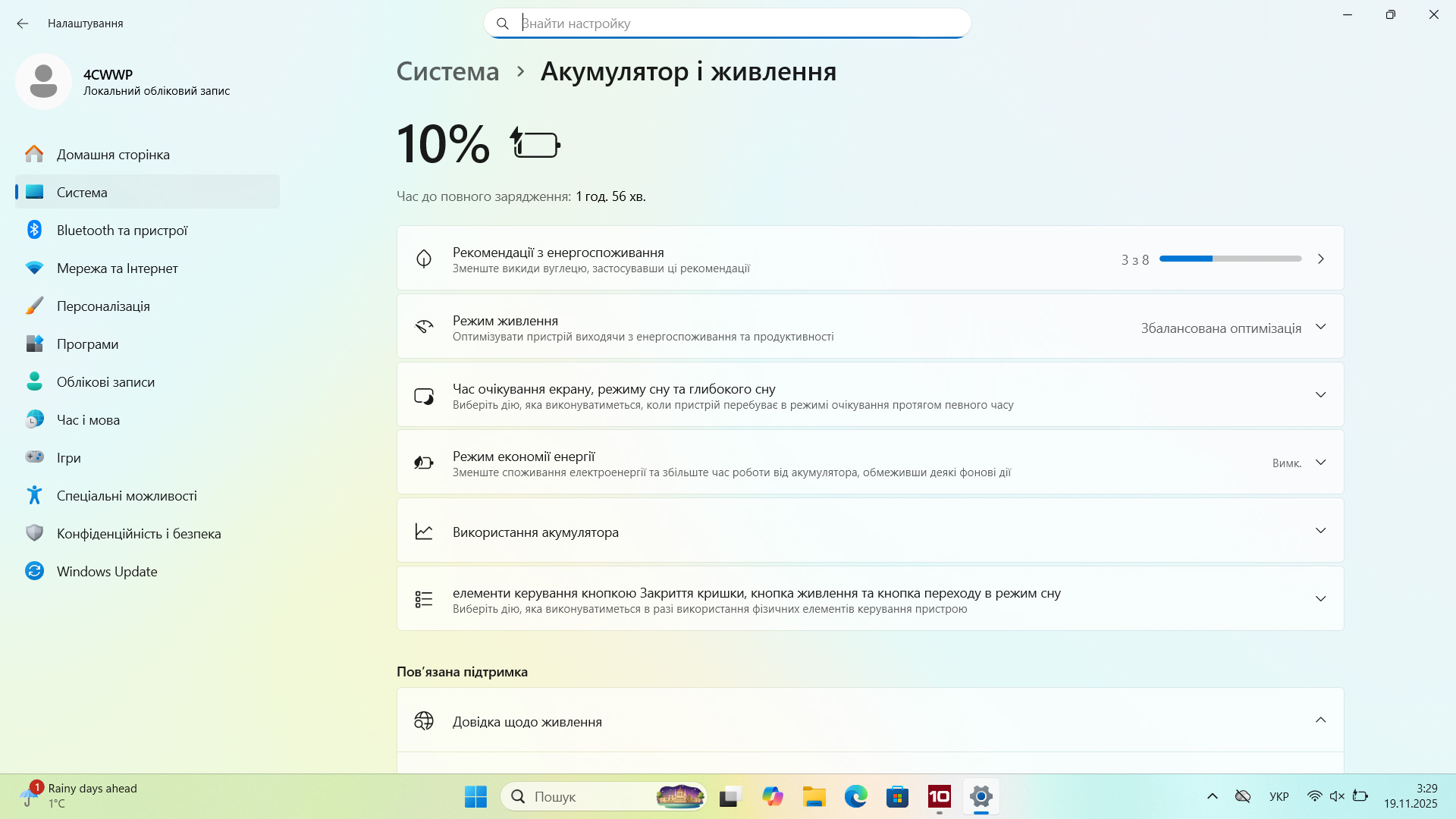Expand the lid and power button controls

(x=870, y=599)
